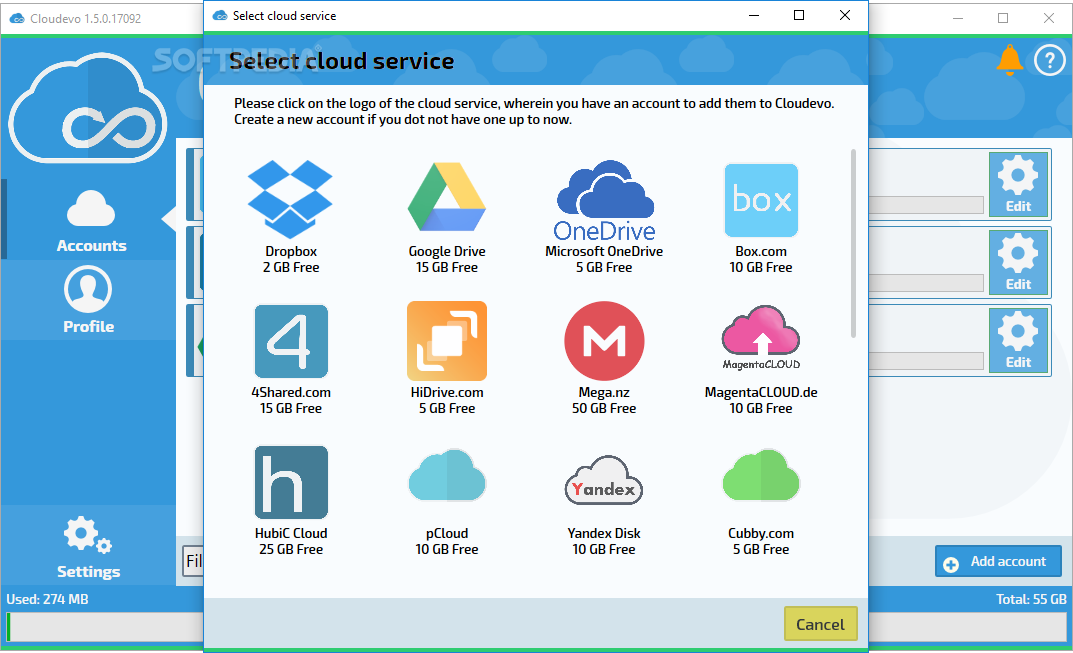1073x653 pixels.
Task: Pick the Mega.nz red logo
Action: click(604, 341)
